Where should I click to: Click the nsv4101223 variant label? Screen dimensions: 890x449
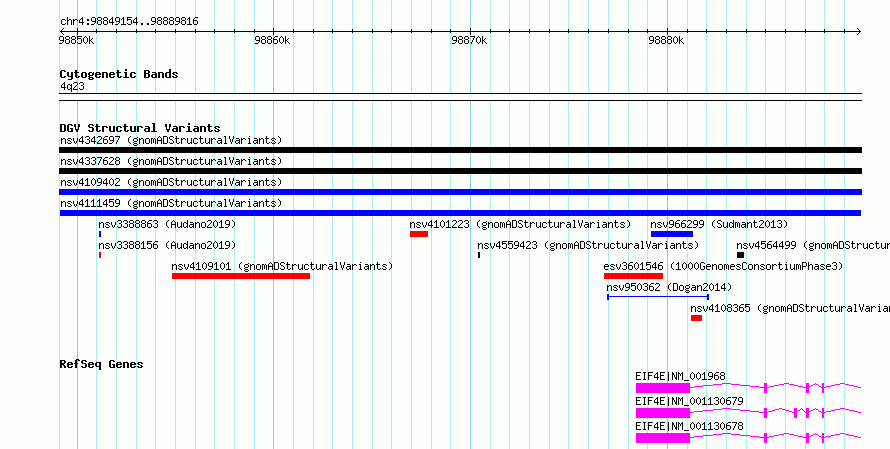click(x=520, y=224)
